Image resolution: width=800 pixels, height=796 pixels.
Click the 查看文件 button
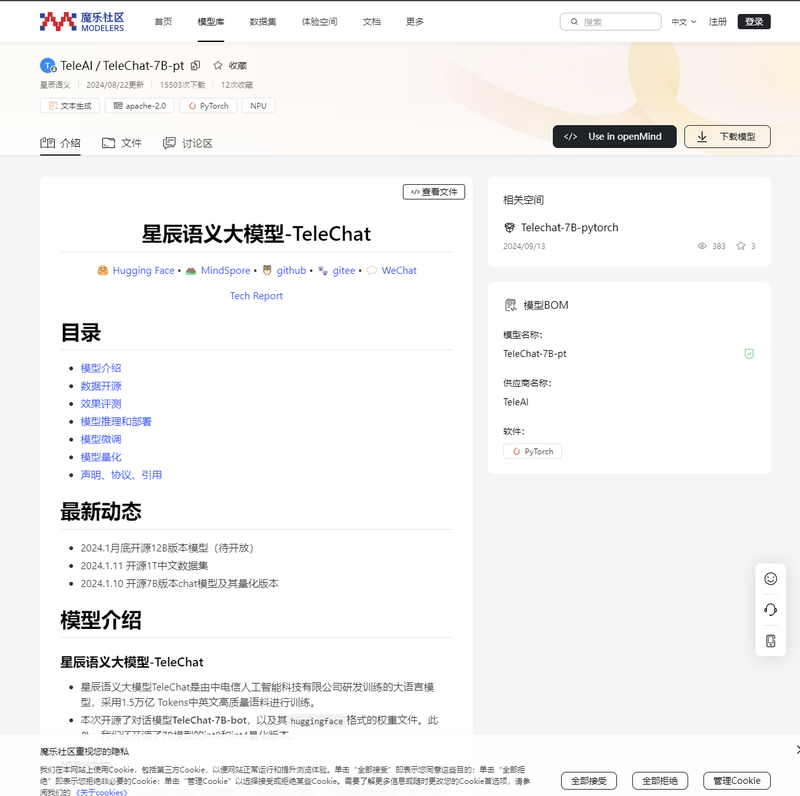tap(434, 192)
